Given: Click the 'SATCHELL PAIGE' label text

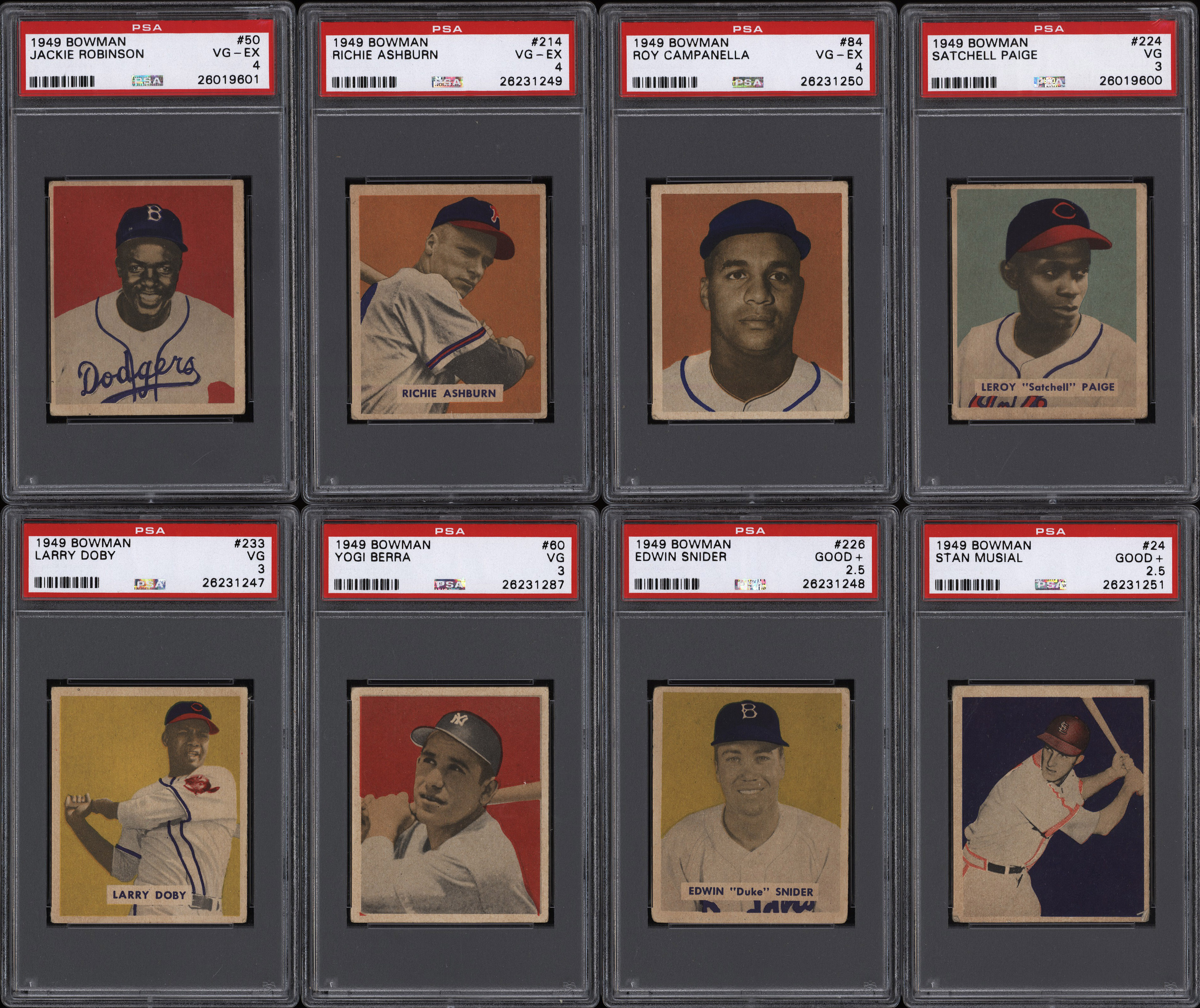Looking at the screenshot, I should 984,55.
